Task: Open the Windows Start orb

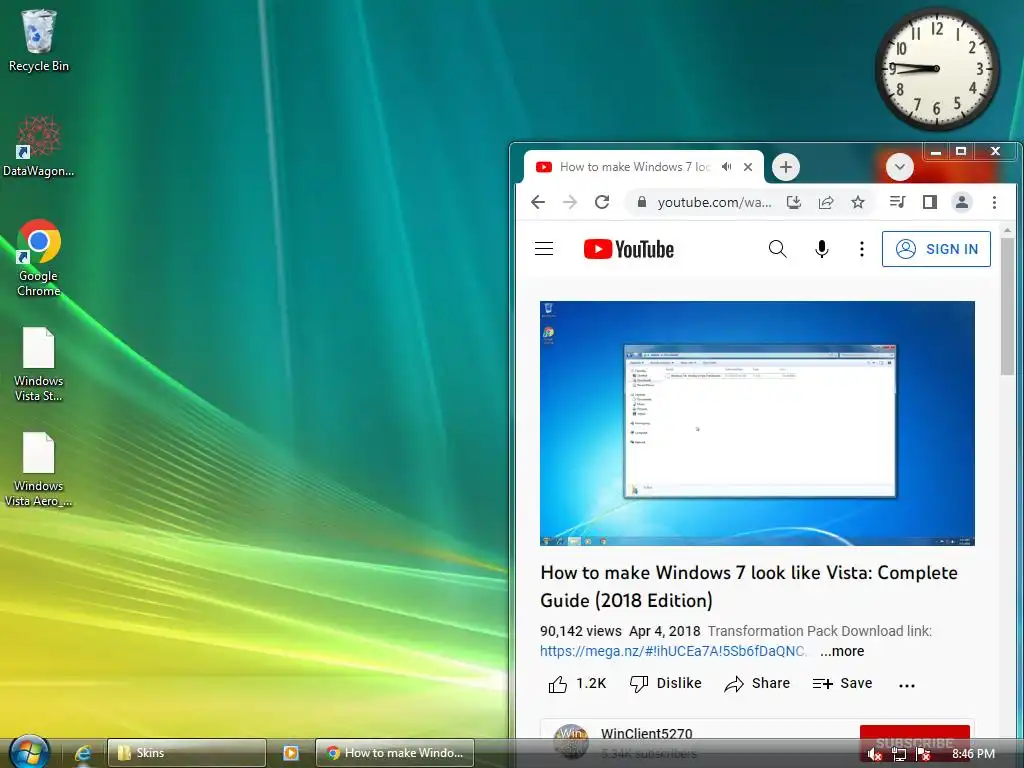Action: coord(29,752)
